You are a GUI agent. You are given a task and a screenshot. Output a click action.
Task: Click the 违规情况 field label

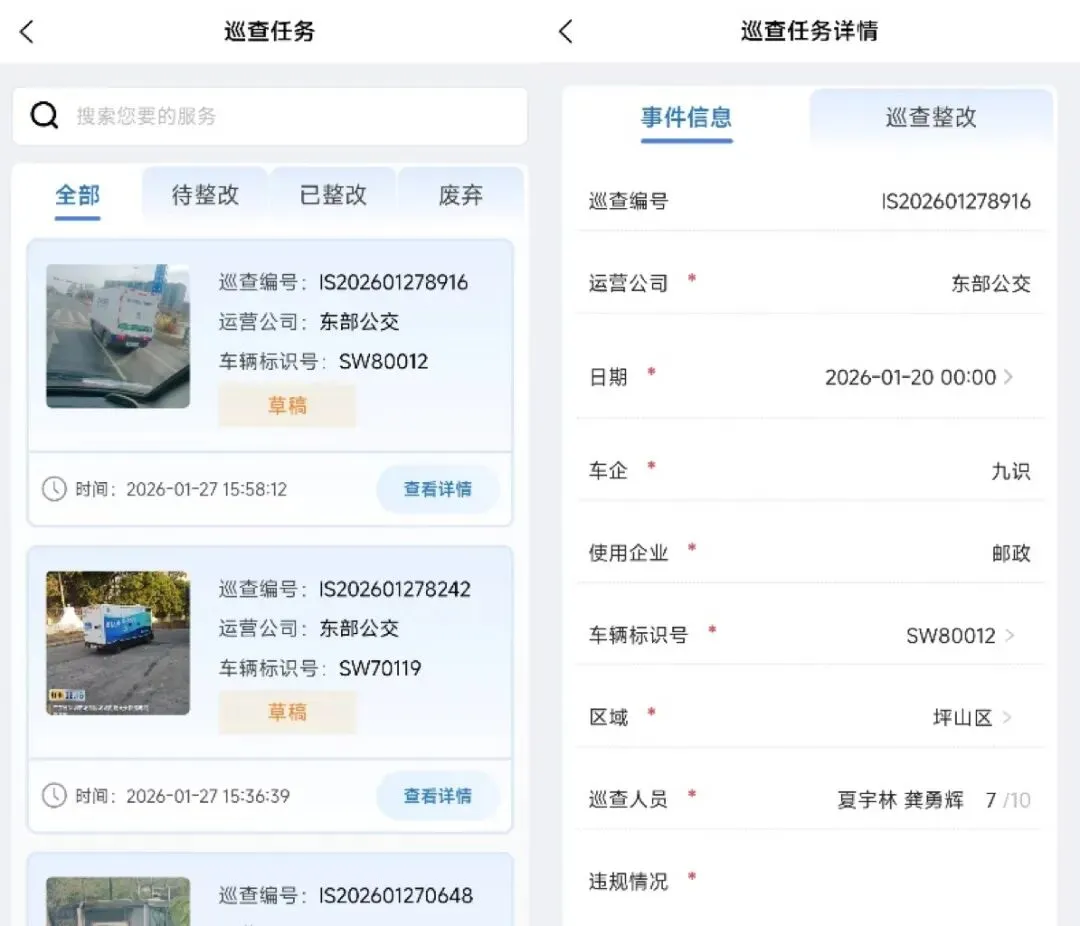tap(628, 881)
